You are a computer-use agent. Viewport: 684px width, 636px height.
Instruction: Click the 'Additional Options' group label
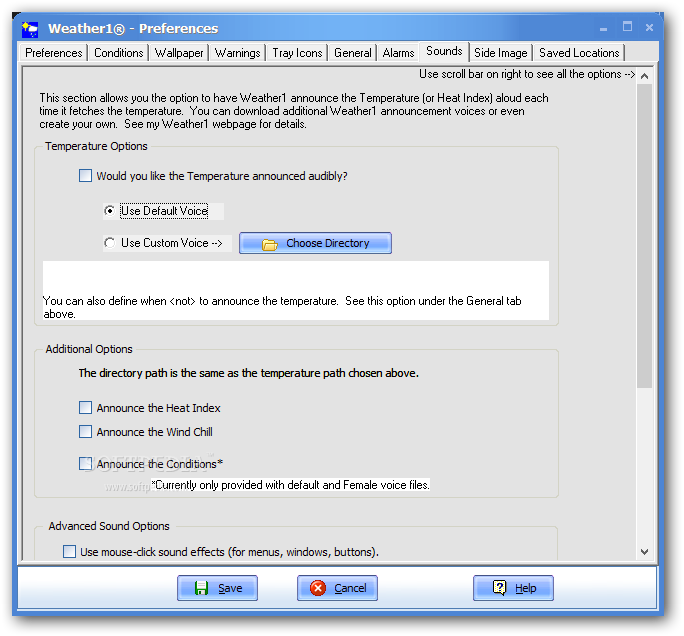click(x=89, y=349)
